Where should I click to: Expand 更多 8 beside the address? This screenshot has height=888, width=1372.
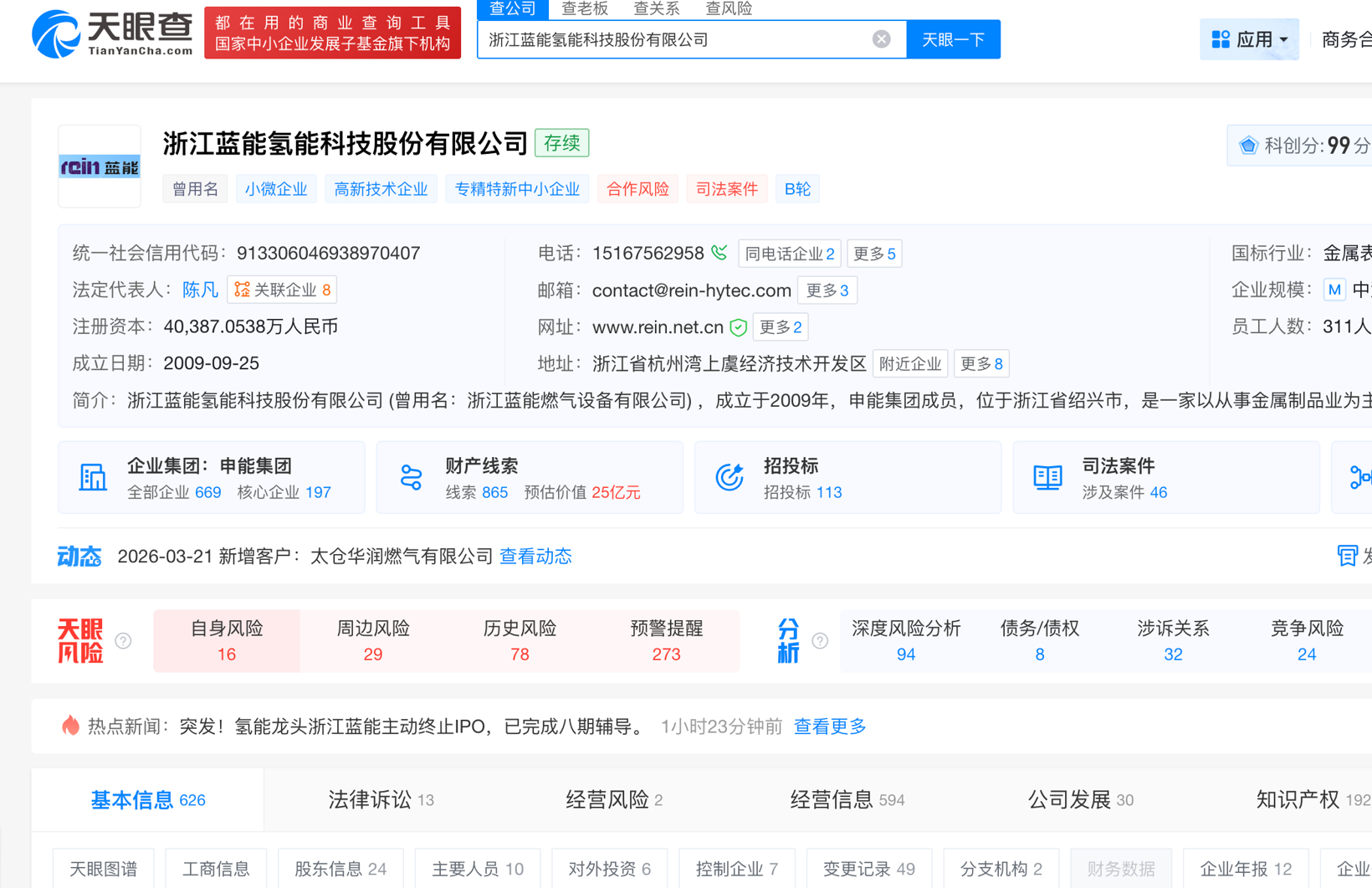click(x=981, y=363)
